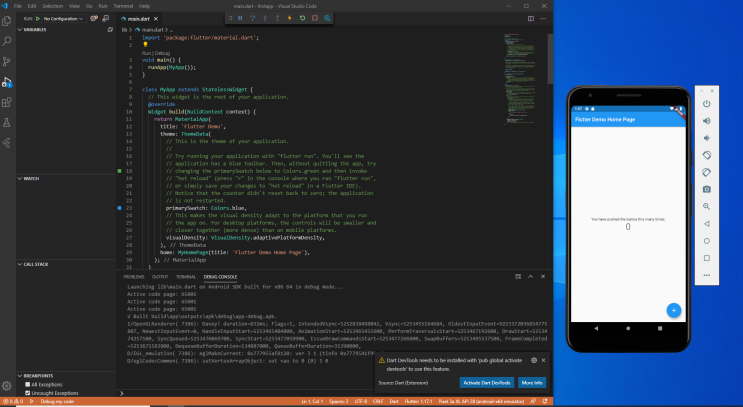Click Step Over in the debug toolbar
This screenshot has width=743, height=407.
point(253,18)
